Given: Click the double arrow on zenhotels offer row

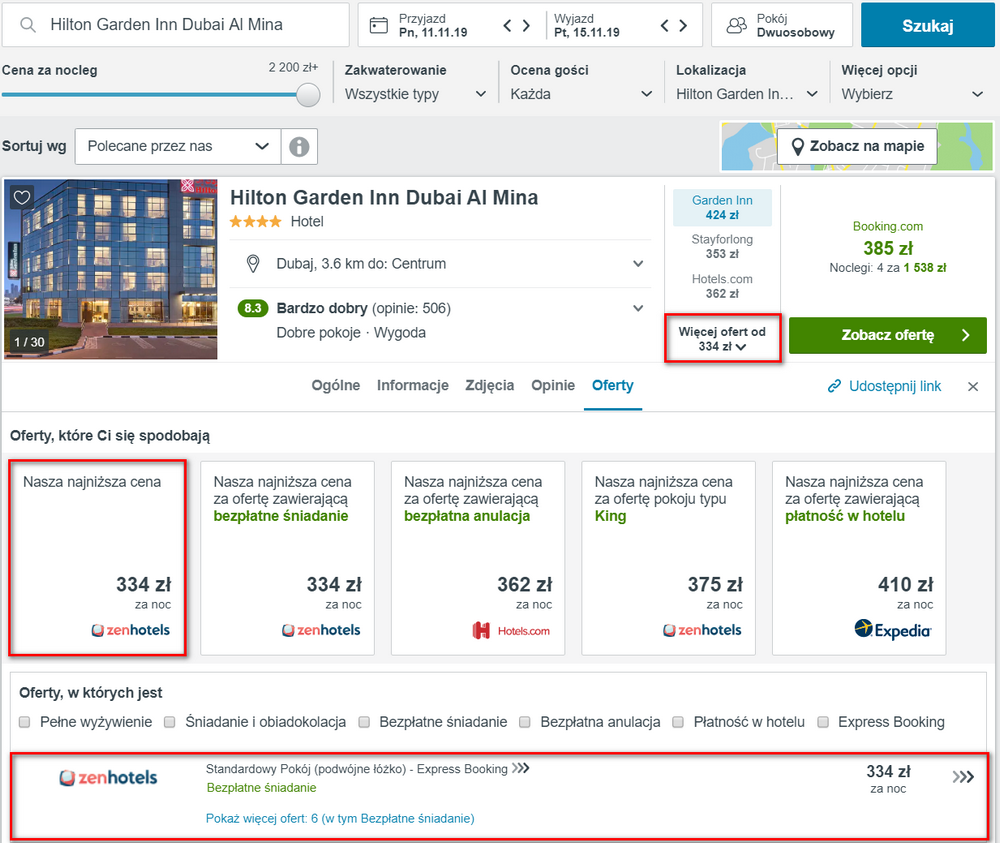Looking at the screenshot, I should 963,777.
